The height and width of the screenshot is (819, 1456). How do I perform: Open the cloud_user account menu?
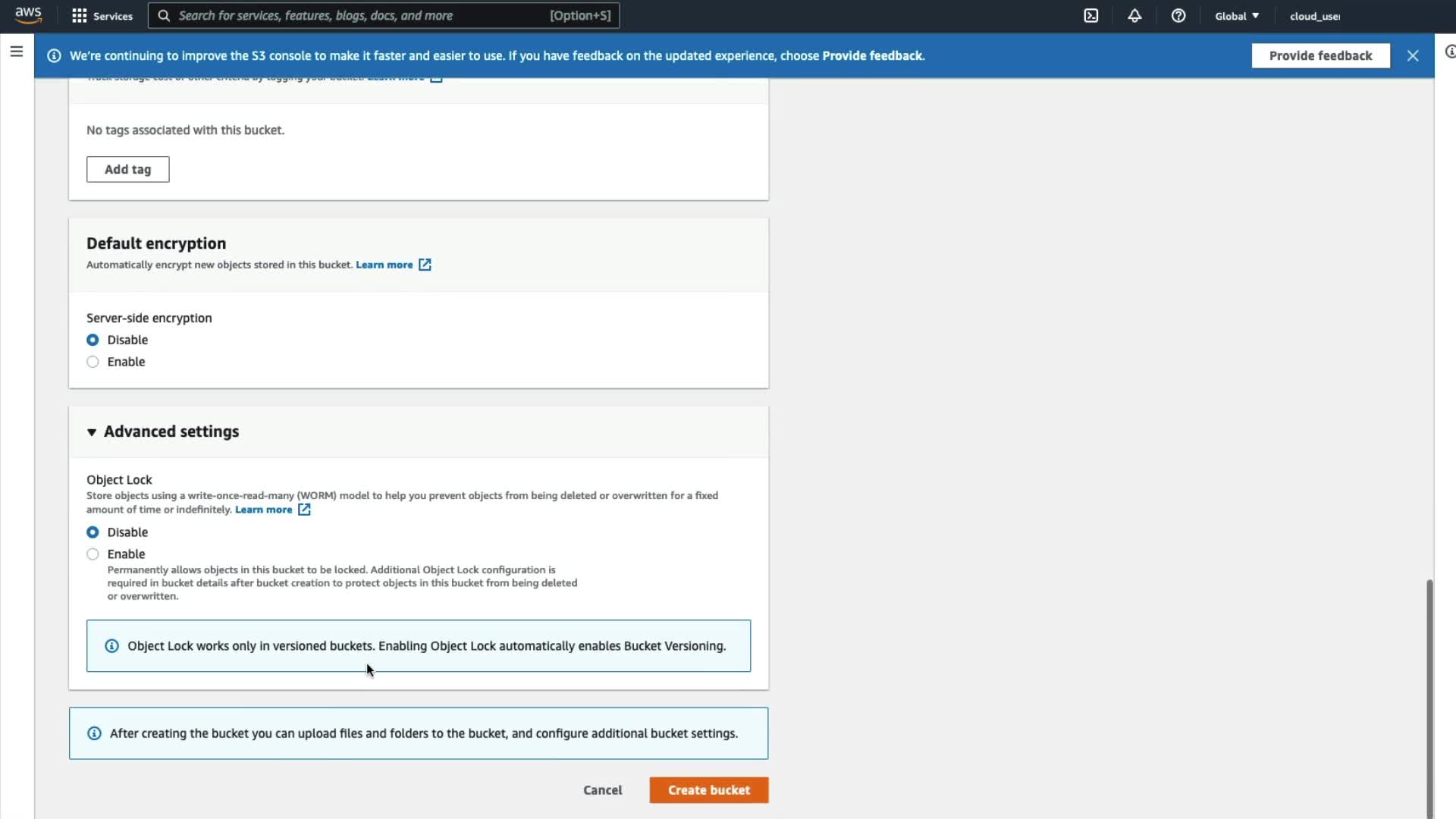[x=1314, y=16]
